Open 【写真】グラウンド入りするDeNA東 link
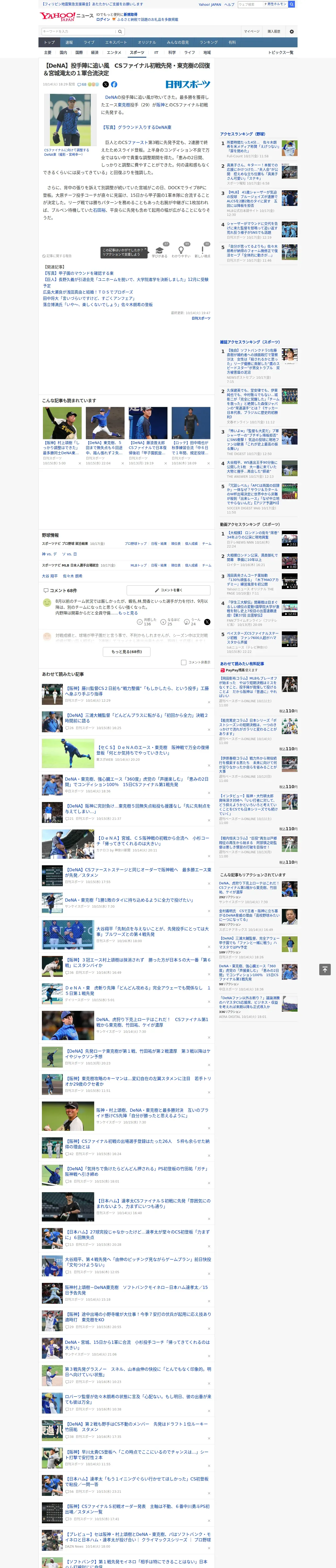The image size is (336, 1568). pos(137,127)
